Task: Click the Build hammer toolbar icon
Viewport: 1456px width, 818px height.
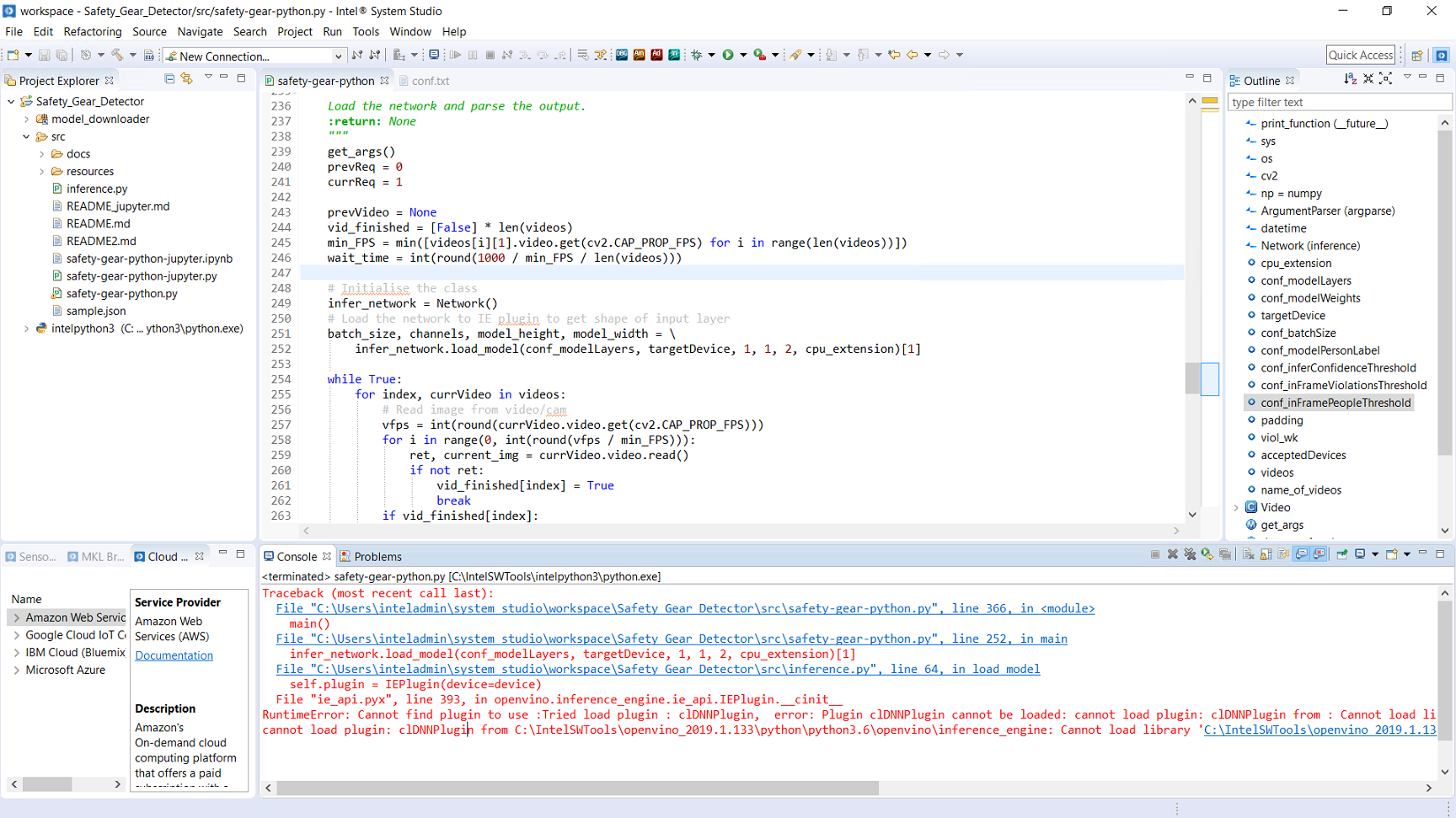Action: [117, 55]
